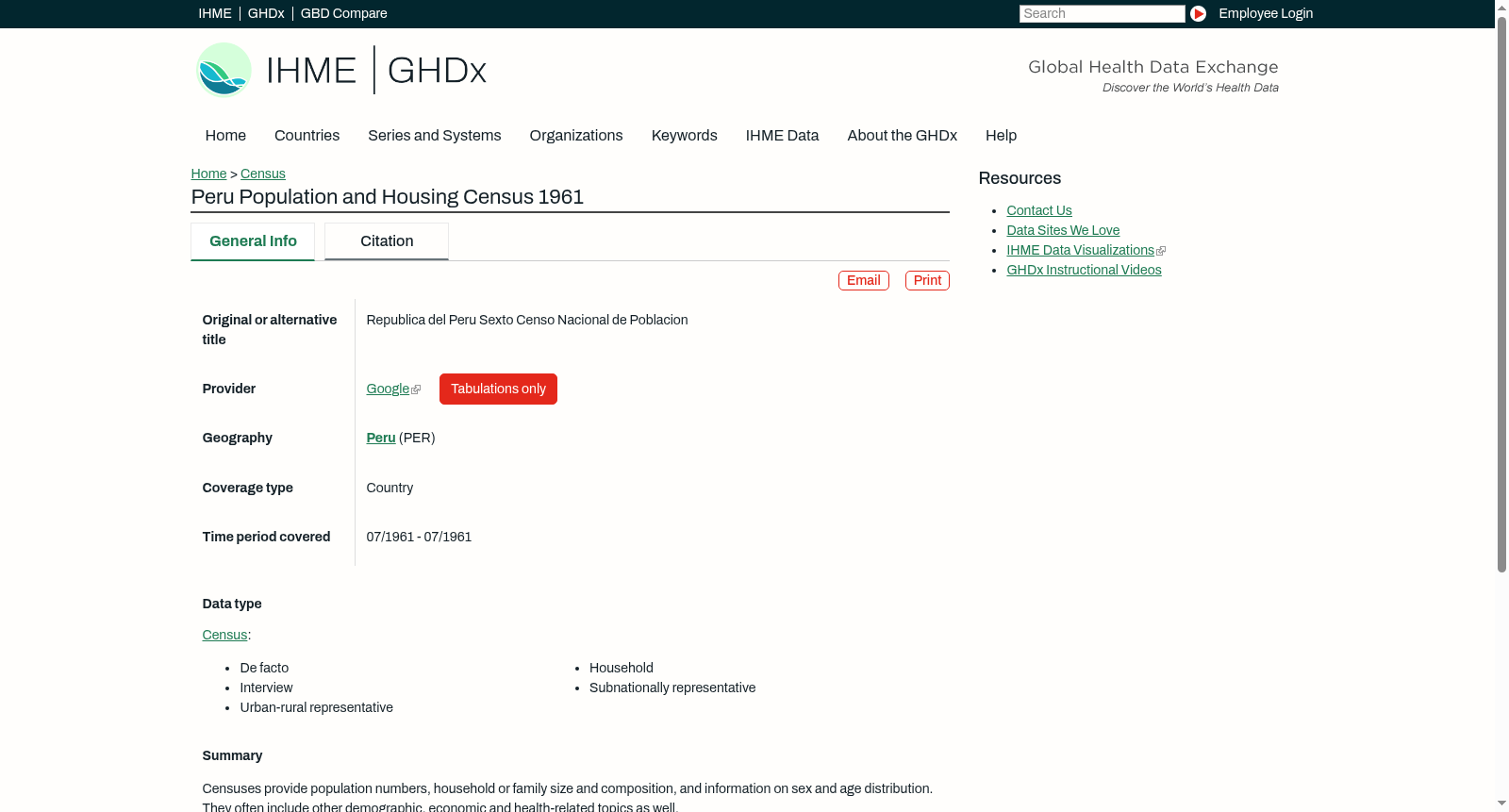
Task: Open the IHME link in top bar
Action: pos(215,13)
